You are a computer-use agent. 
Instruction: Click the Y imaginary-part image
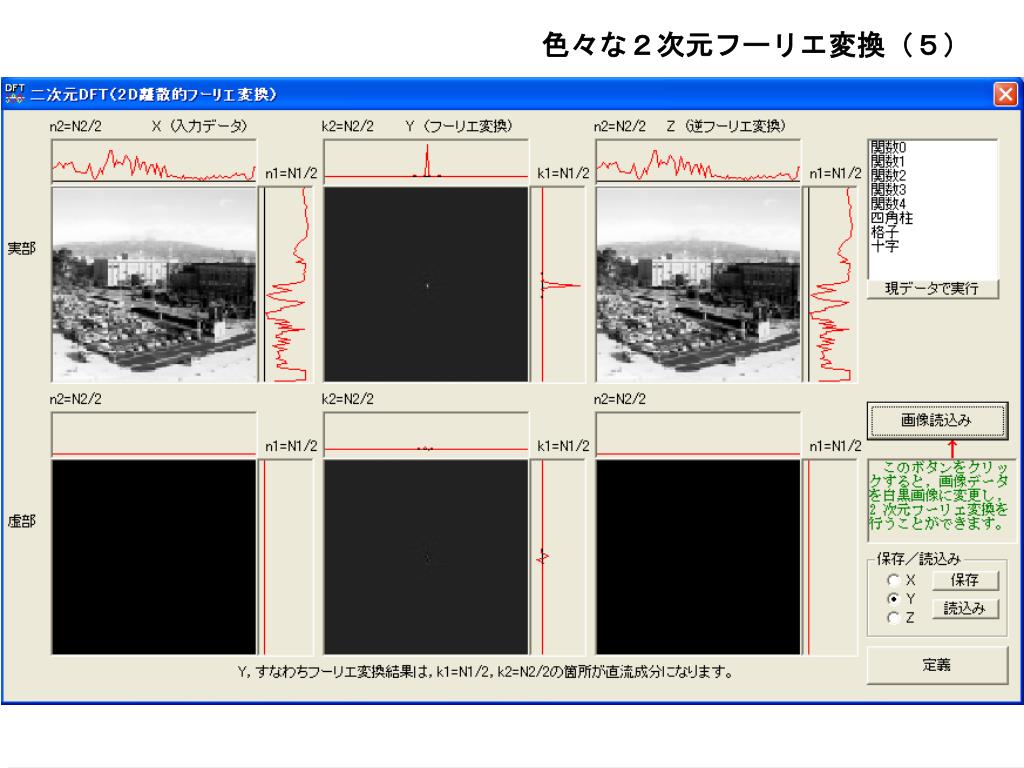pos(426,557)
